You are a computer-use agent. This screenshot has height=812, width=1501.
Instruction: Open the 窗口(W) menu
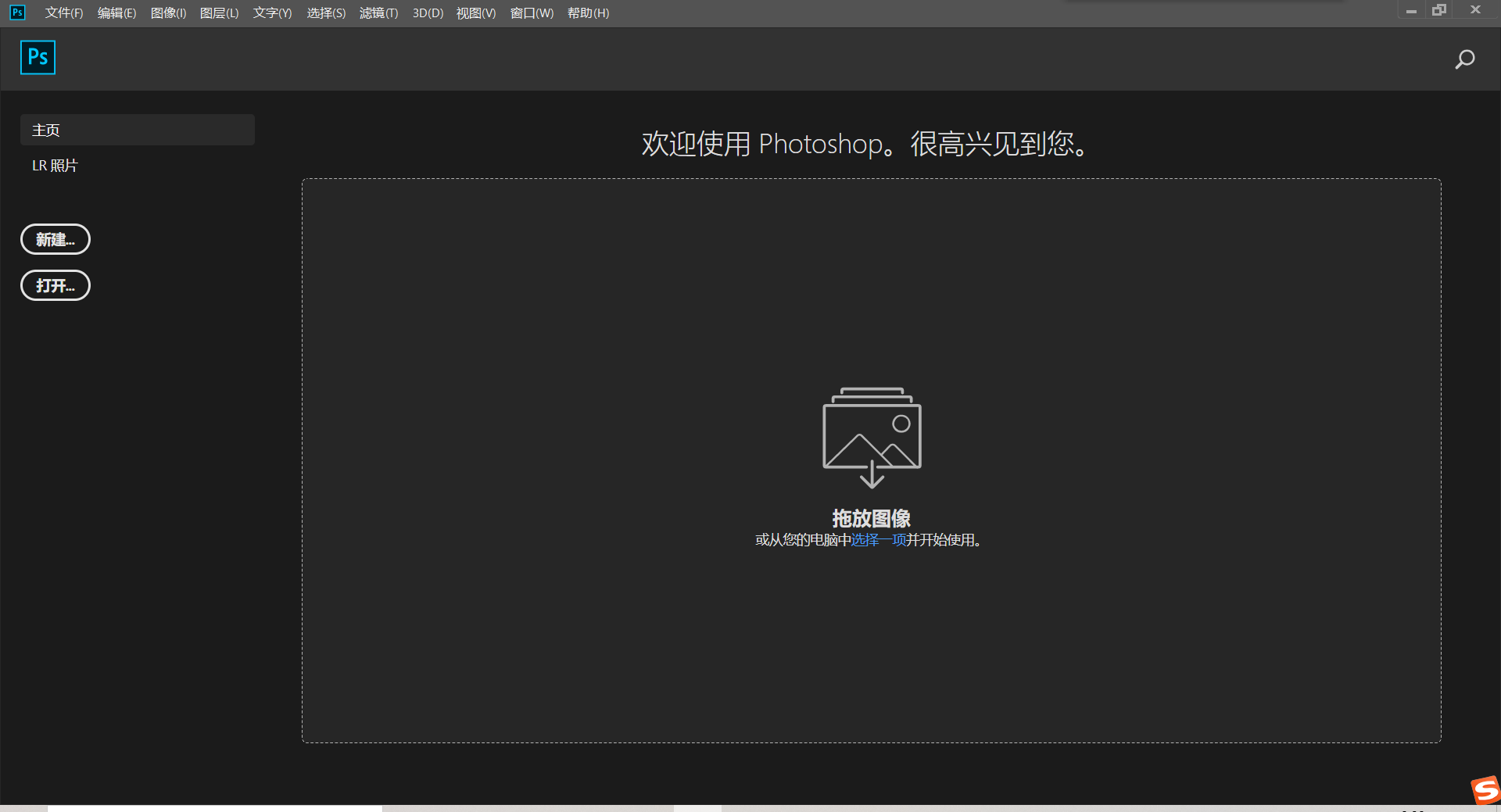click(x=531, y=13)
